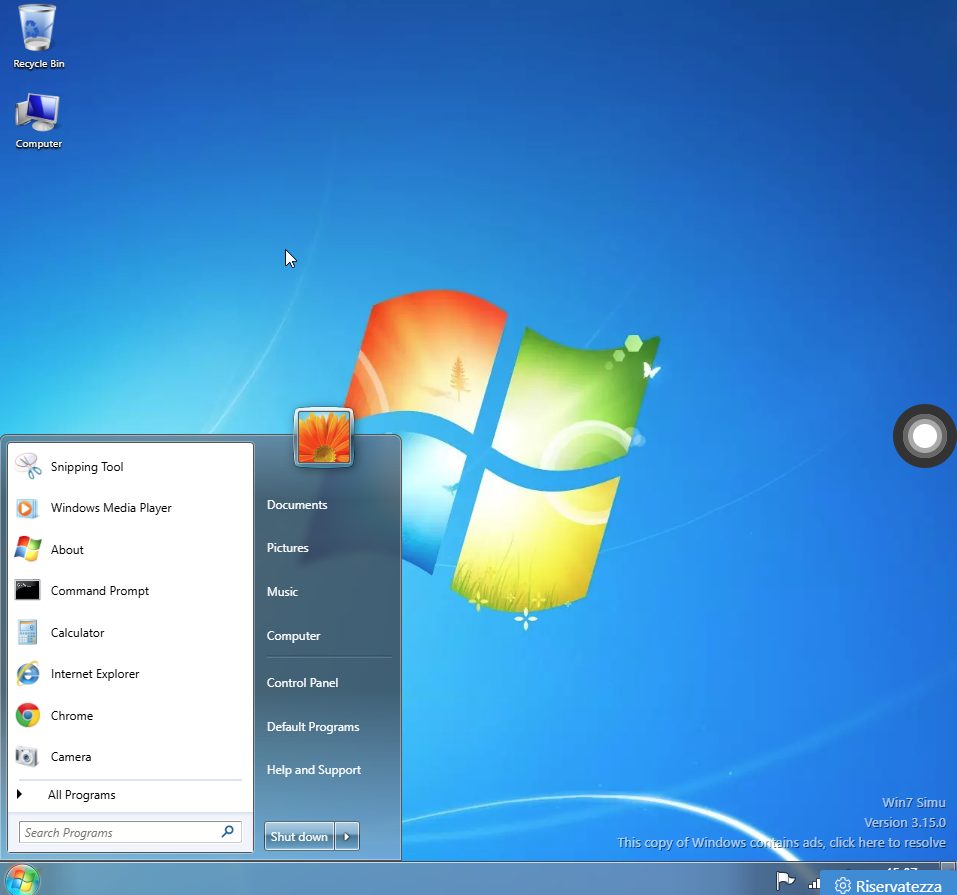Screen dimensions: 957x895
Task: Click the Action Center flag tray icon
Action: [785, 881]
